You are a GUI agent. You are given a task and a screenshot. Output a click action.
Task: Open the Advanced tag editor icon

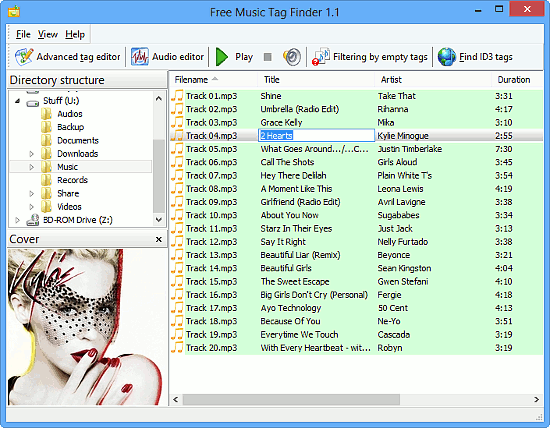point(24,56)
